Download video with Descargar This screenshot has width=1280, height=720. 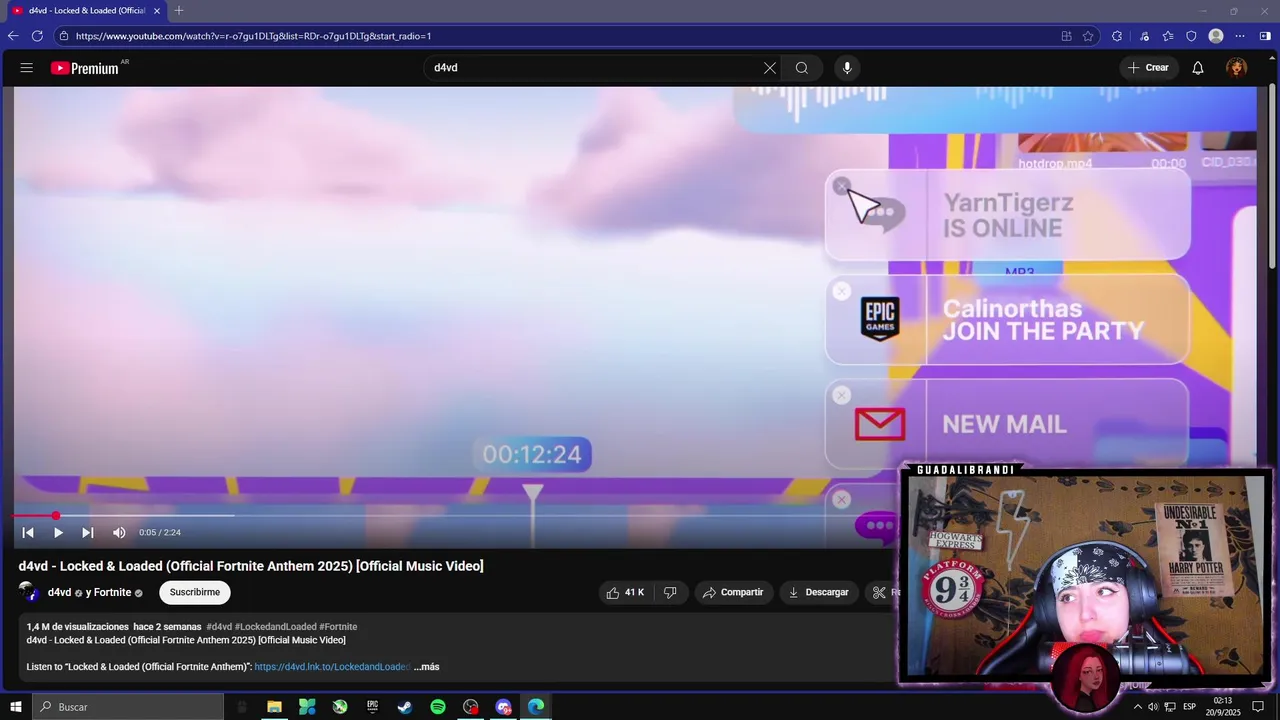tap(819, 593)
